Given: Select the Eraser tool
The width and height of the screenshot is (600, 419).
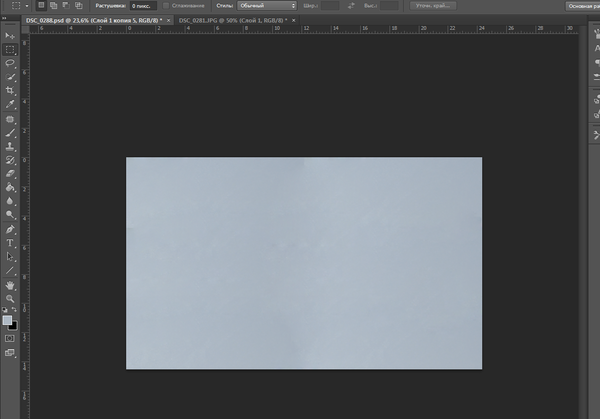Looking at the screenshot, I should pyautogui.click(x=10, y=174).
